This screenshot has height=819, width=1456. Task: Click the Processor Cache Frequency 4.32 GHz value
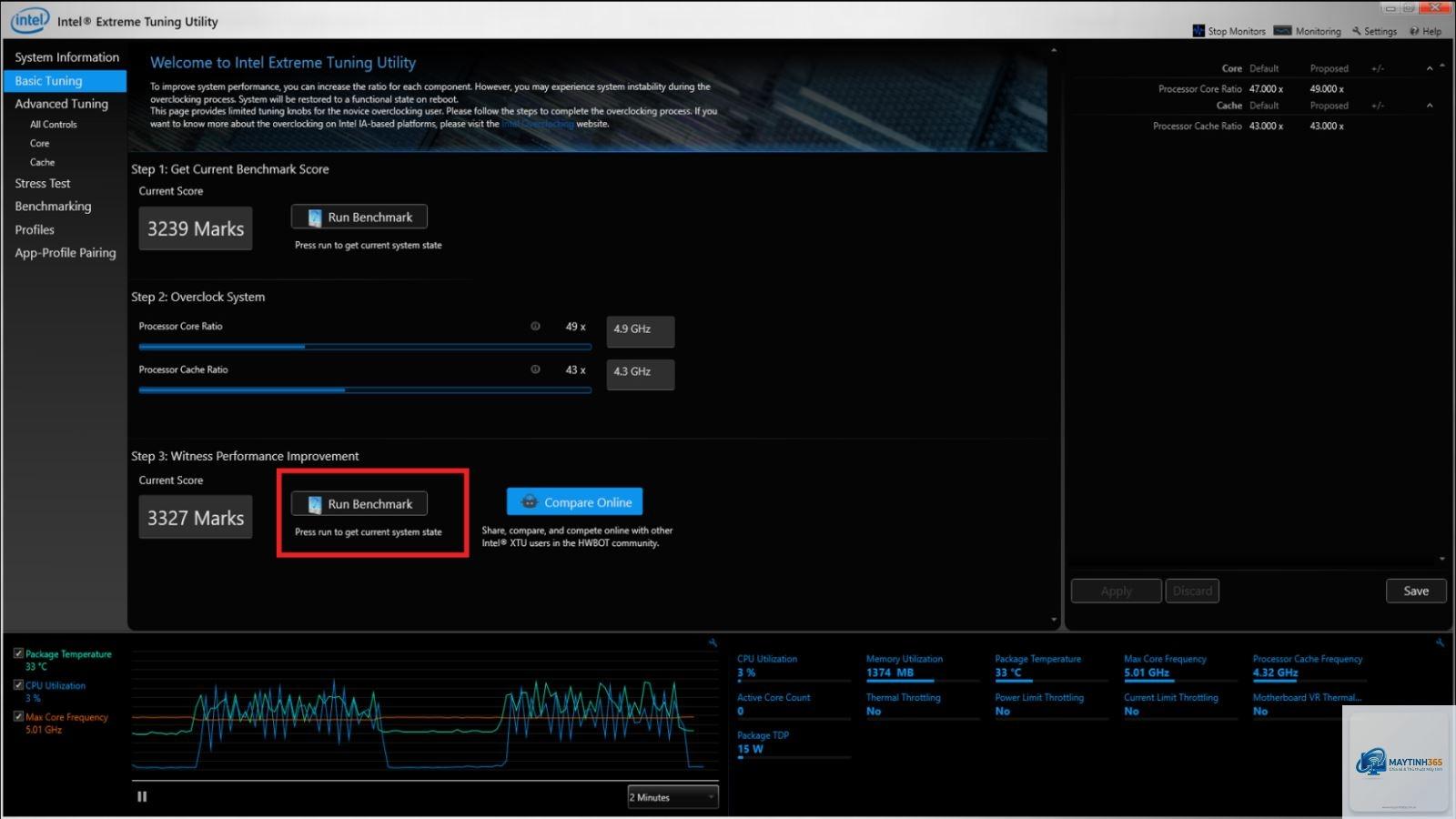(x=1276, y=672)
